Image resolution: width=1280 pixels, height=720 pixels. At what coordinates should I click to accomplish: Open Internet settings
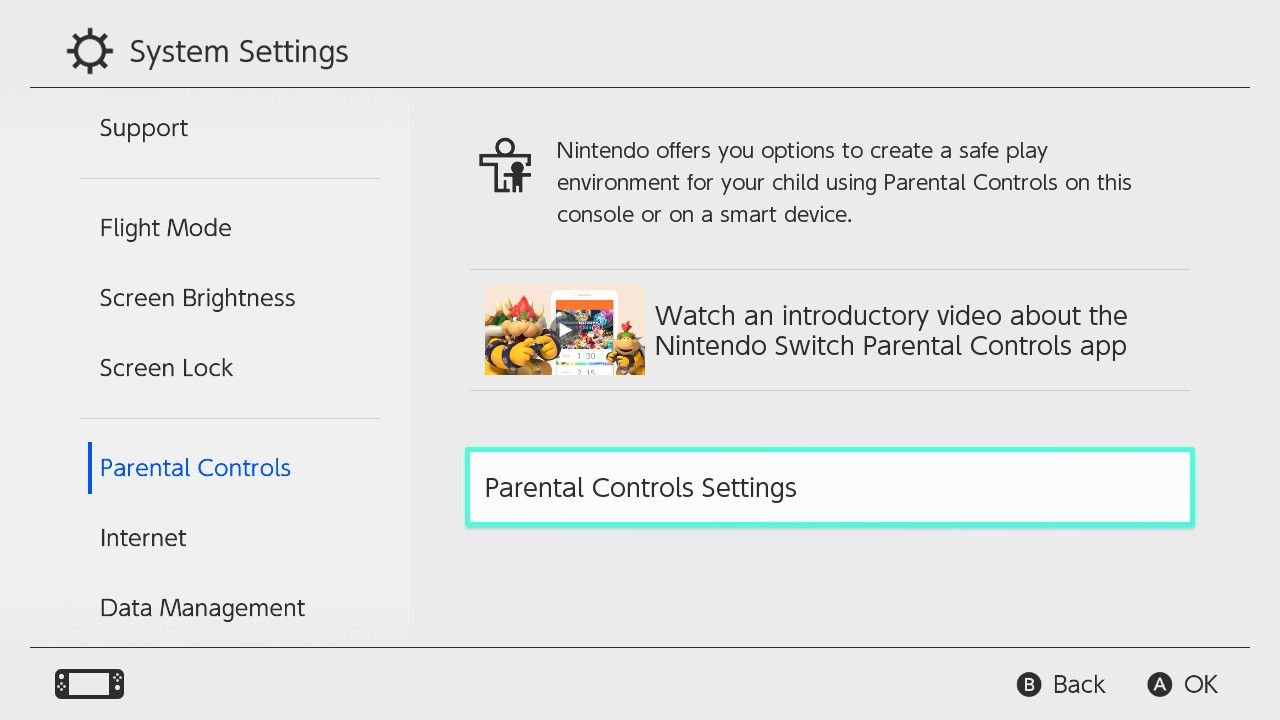pyautogui.click(x=144, y=538)
